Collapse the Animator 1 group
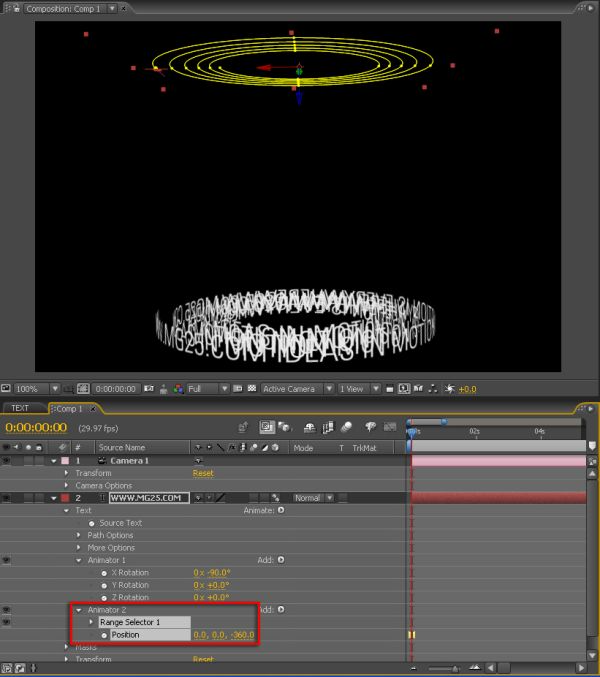 tap(79, 560)
